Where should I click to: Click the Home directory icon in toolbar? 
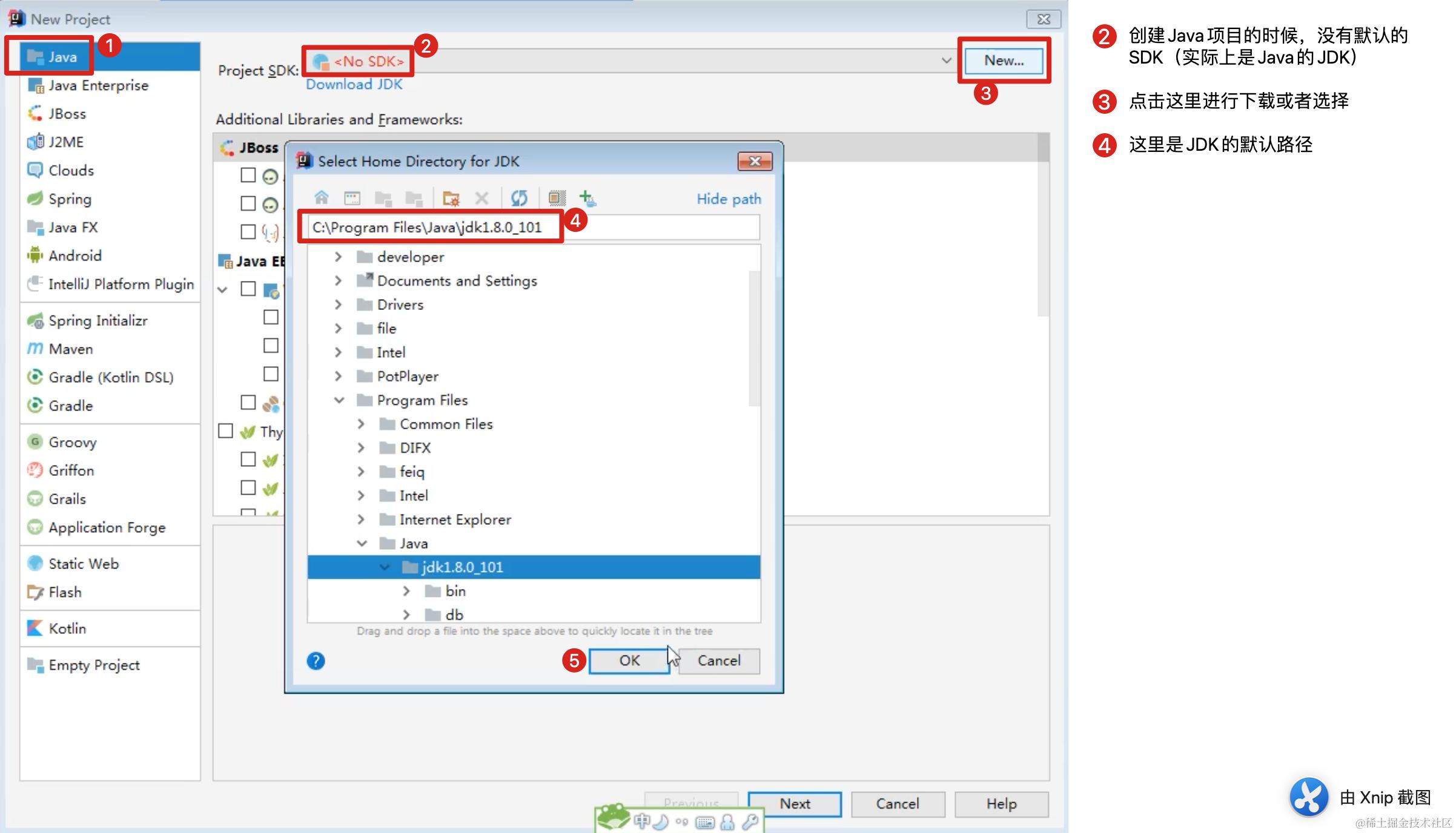tap(321, 198)
